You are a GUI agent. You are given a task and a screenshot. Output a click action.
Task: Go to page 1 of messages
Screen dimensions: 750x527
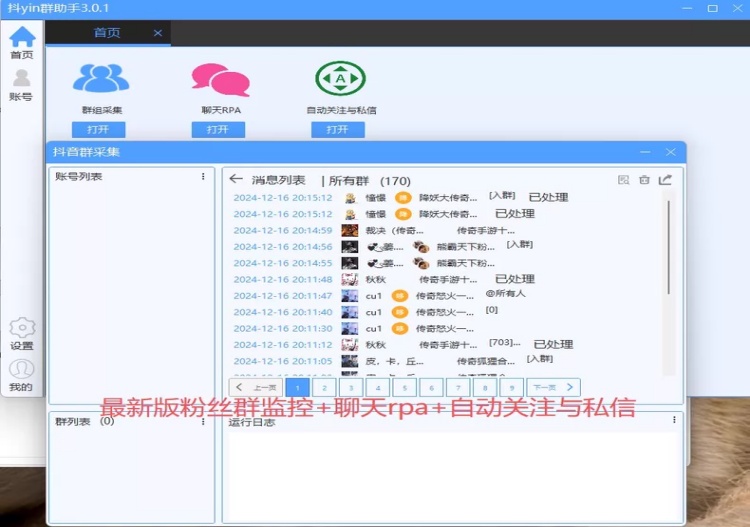298,387
